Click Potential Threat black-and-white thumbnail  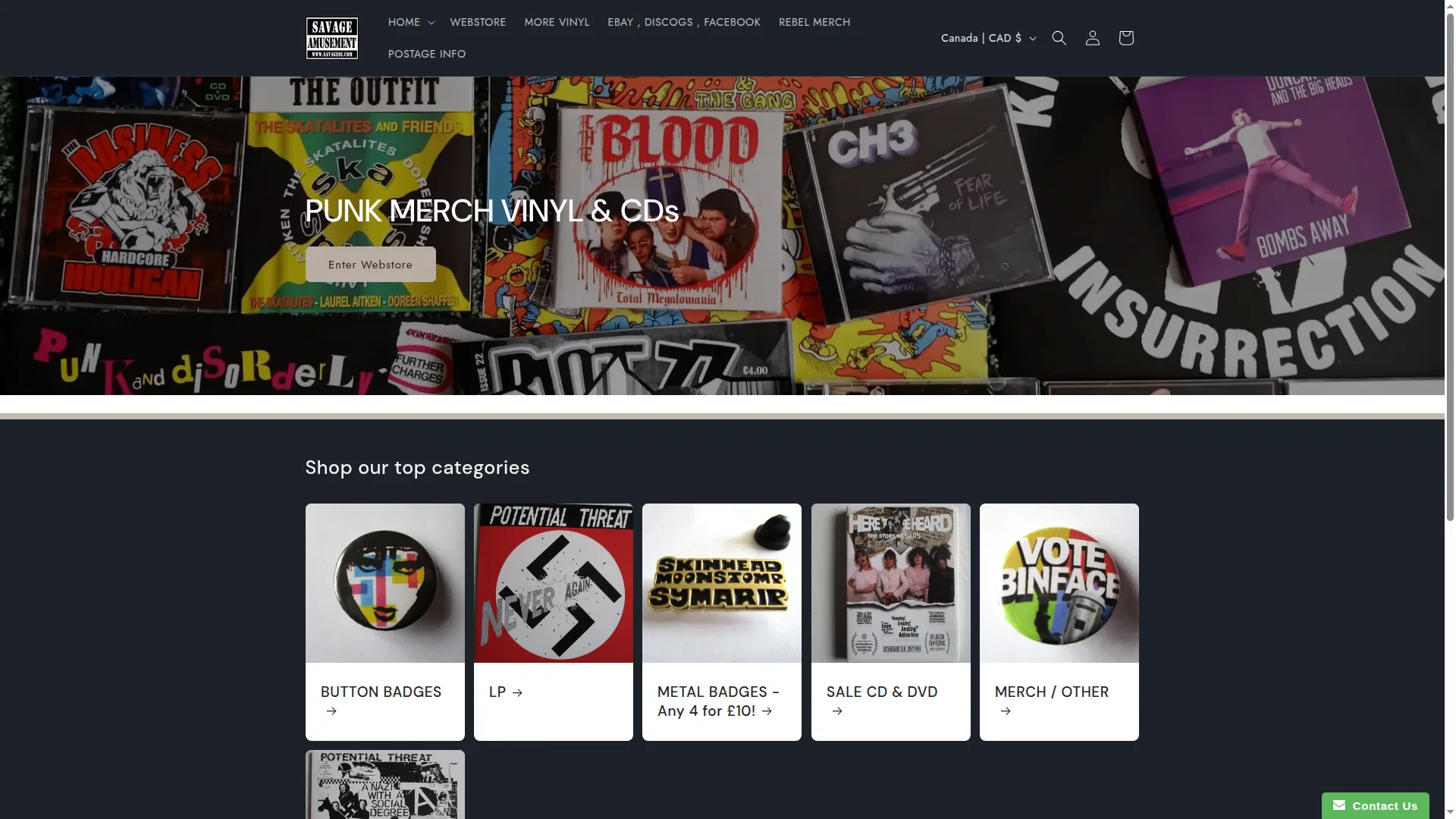(385, 785)
